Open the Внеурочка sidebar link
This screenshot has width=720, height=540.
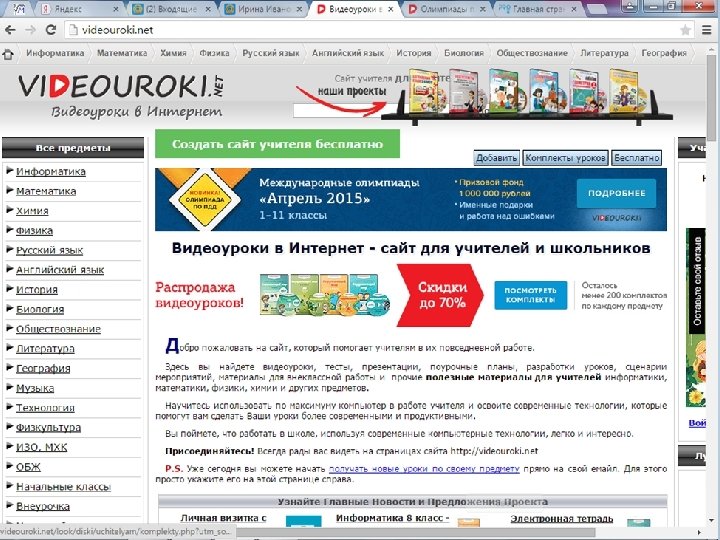(x=43, y=507)
